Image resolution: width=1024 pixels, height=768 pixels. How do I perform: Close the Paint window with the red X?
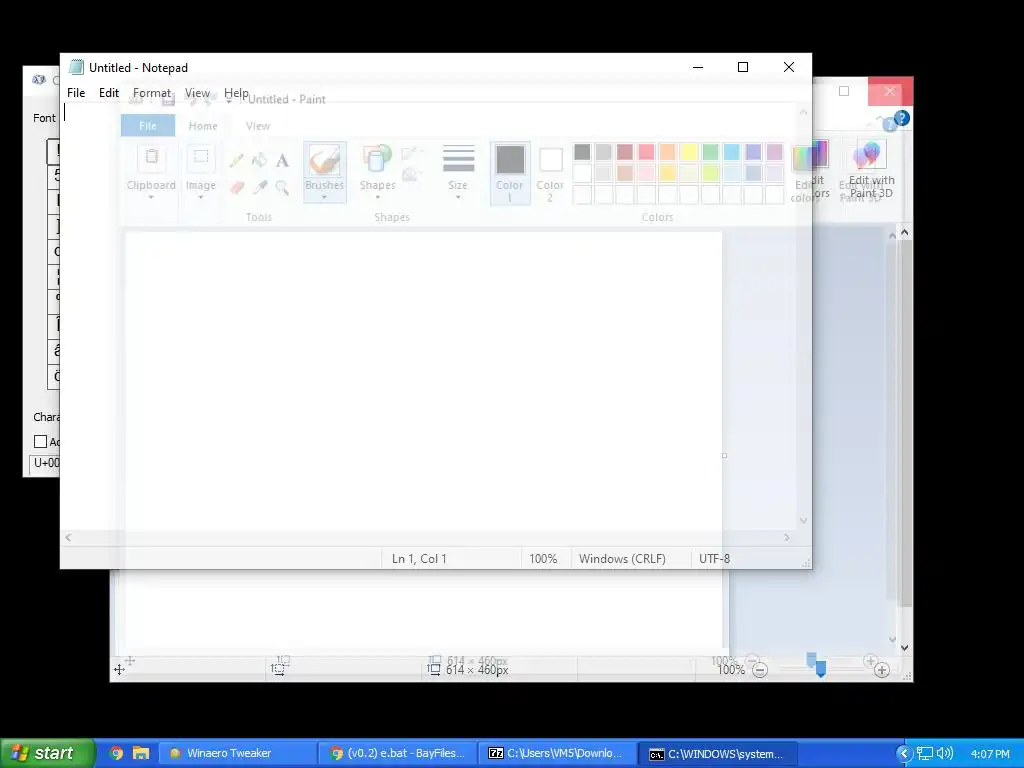889,91
